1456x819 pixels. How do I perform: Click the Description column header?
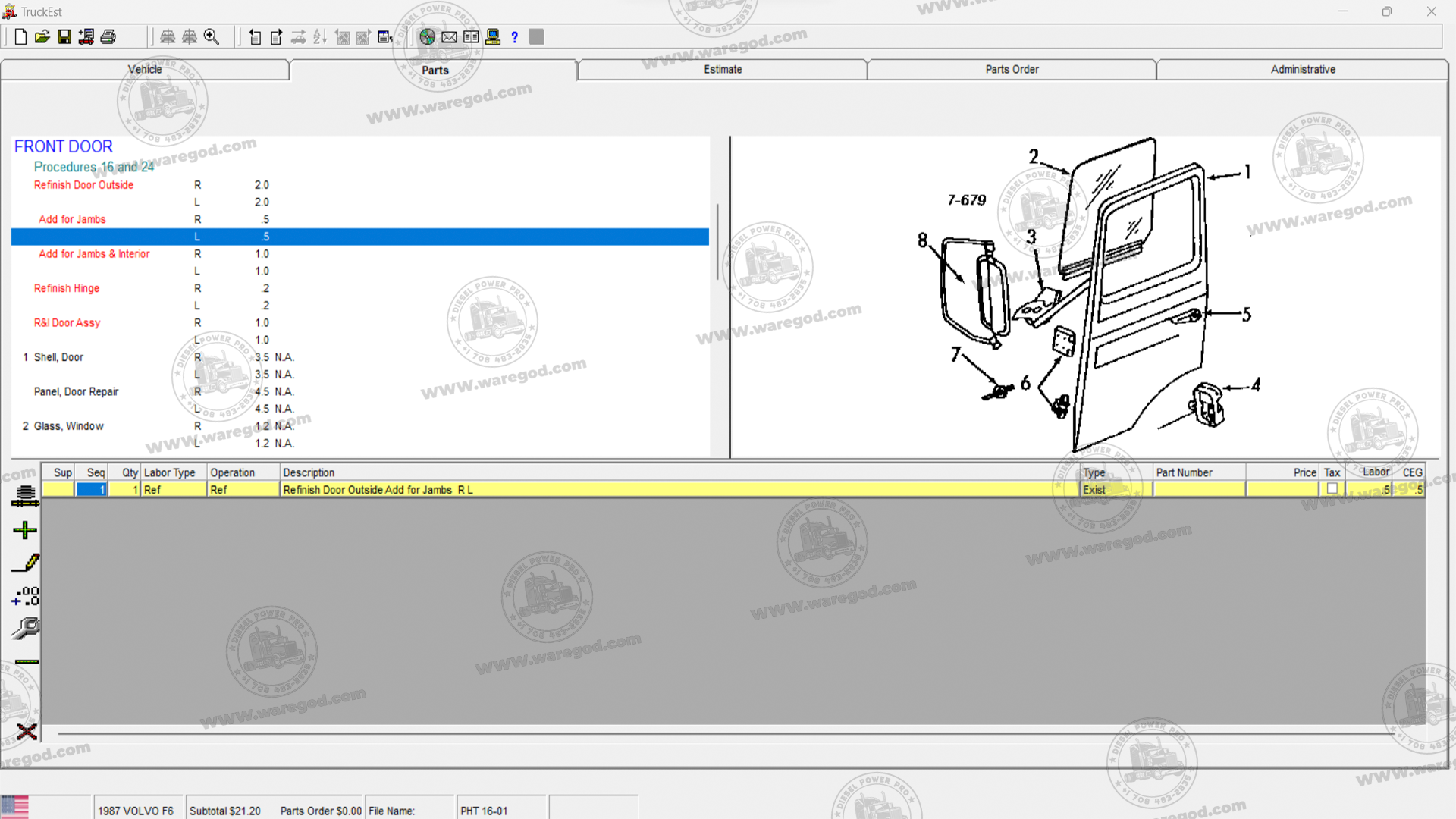pos(309,472)
